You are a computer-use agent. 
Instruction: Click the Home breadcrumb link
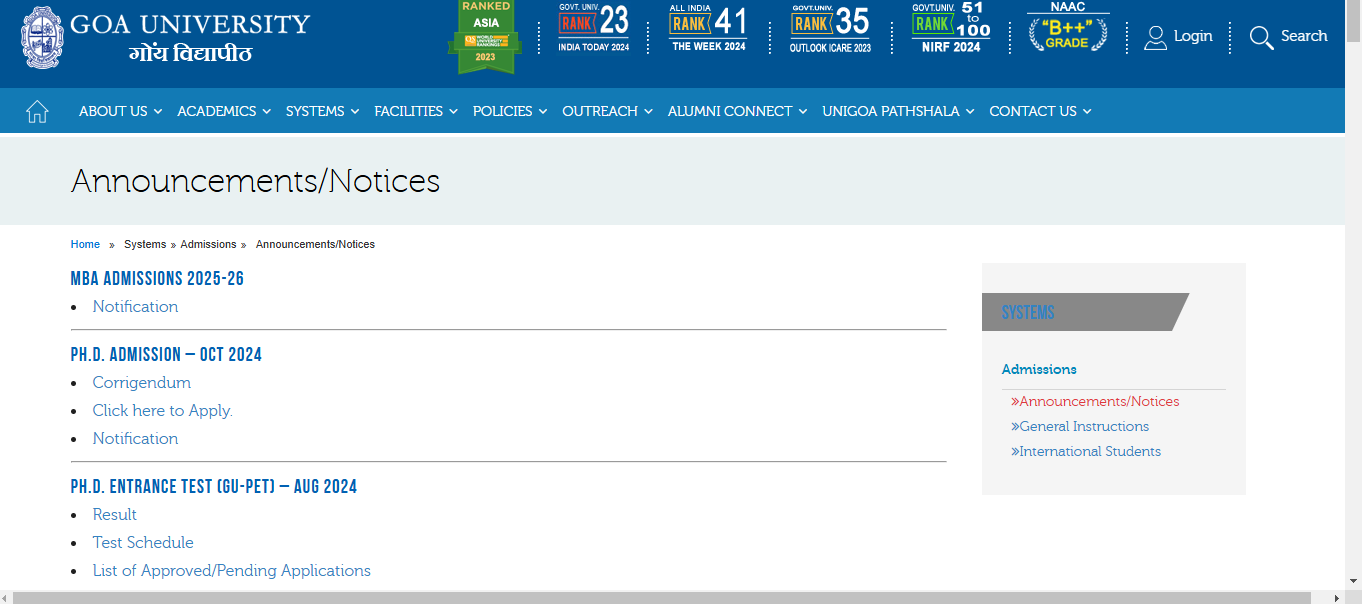point(85,244)
